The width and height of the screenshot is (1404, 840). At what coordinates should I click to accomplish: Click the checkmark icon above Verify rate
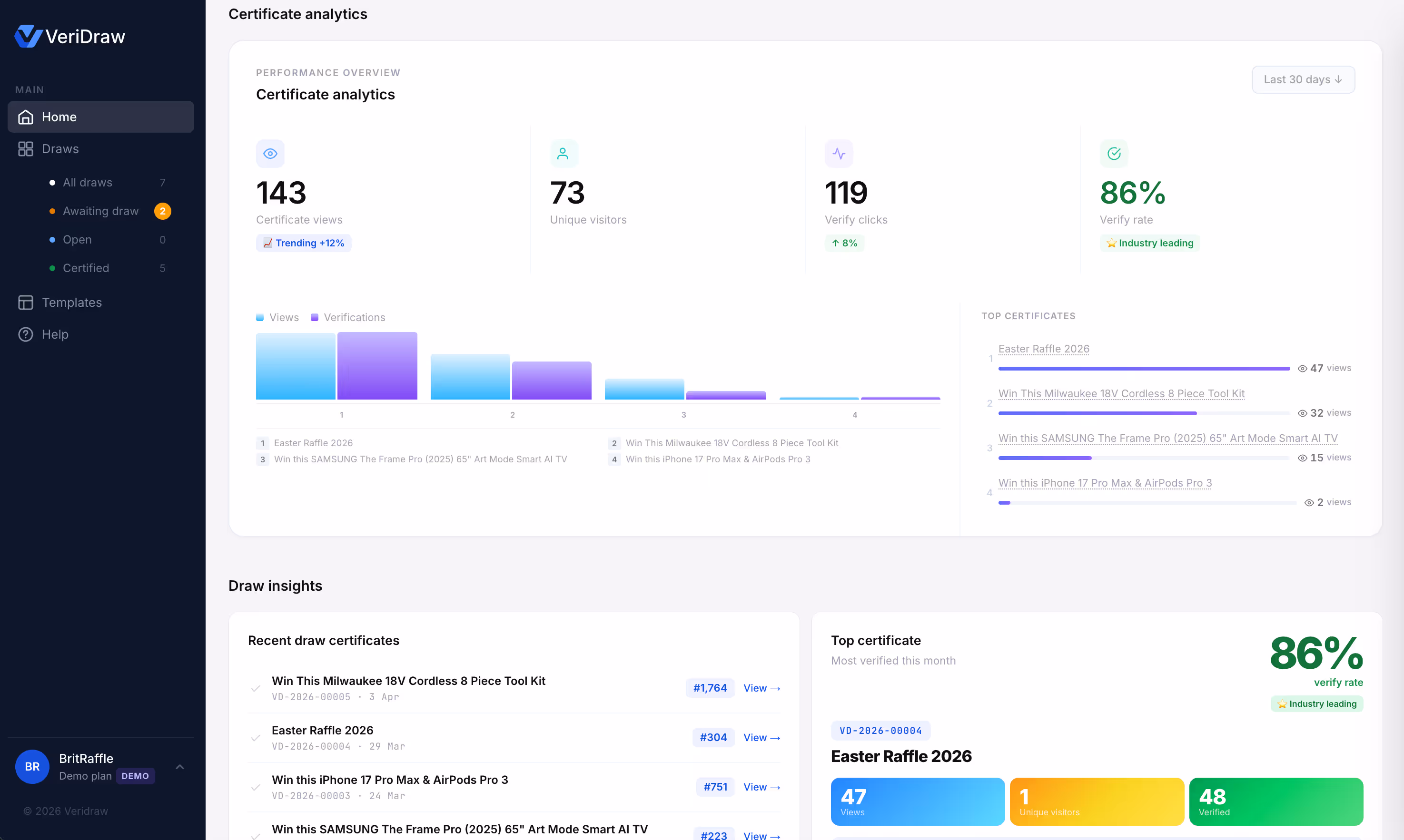(x=1114, y=153)
